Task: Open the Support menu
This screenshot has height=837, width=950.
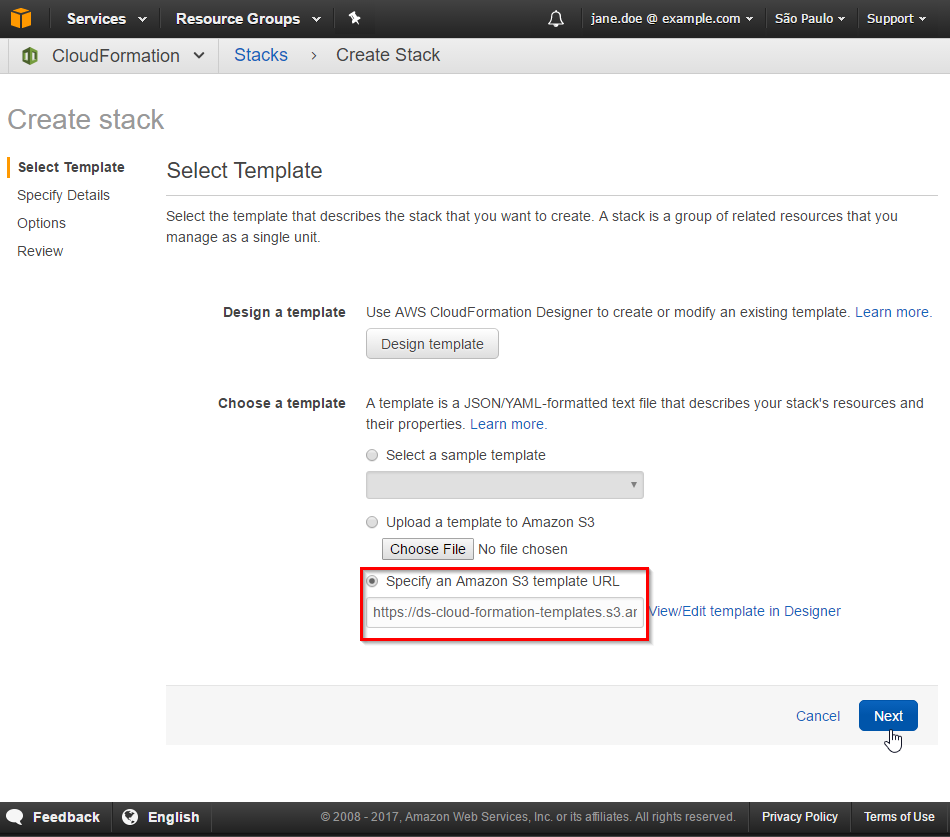Action: [895, 19]
